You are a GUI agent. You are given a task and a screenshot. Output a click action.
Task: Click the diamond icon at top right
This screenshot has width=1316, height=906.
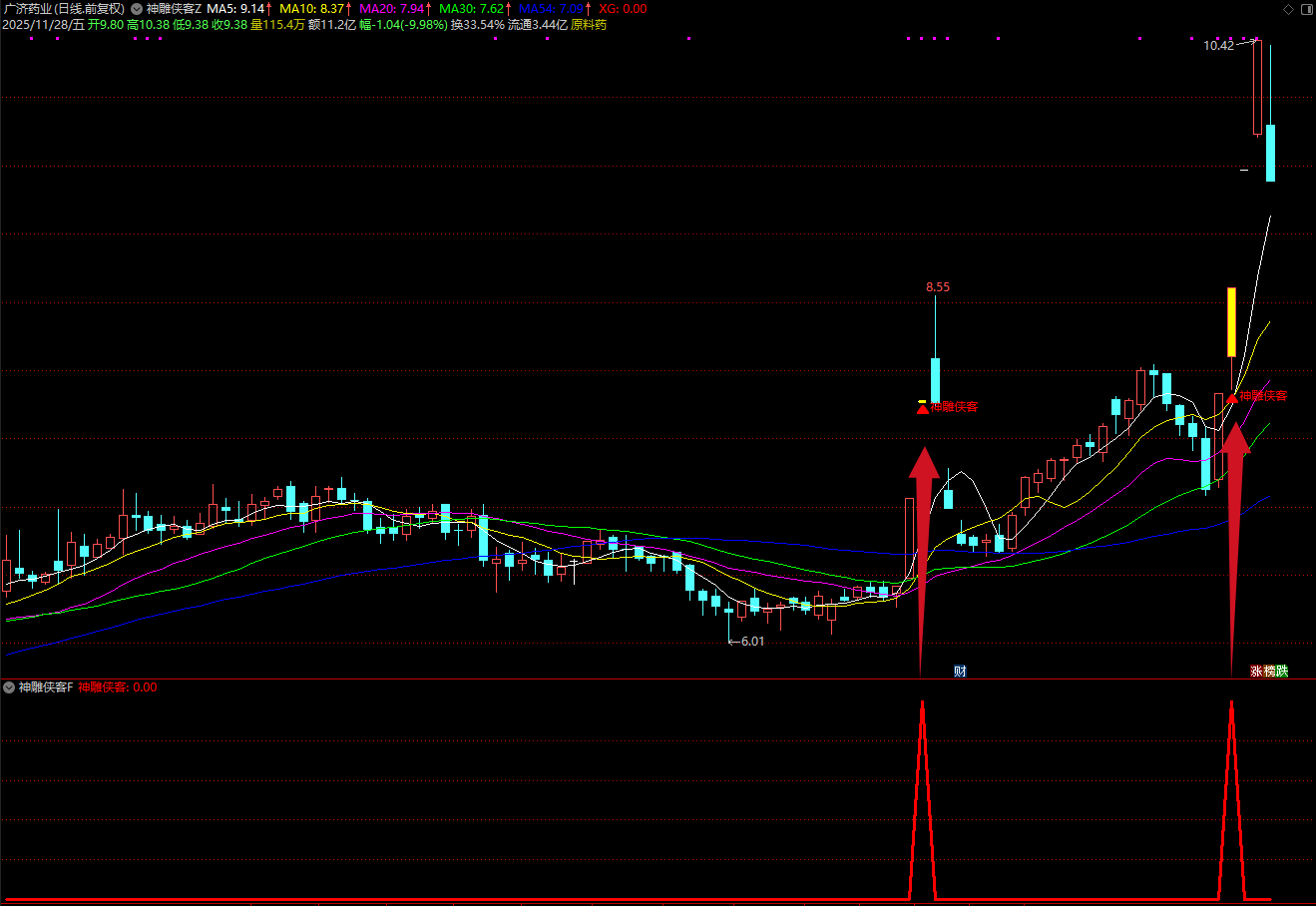tap(1288, 9)
